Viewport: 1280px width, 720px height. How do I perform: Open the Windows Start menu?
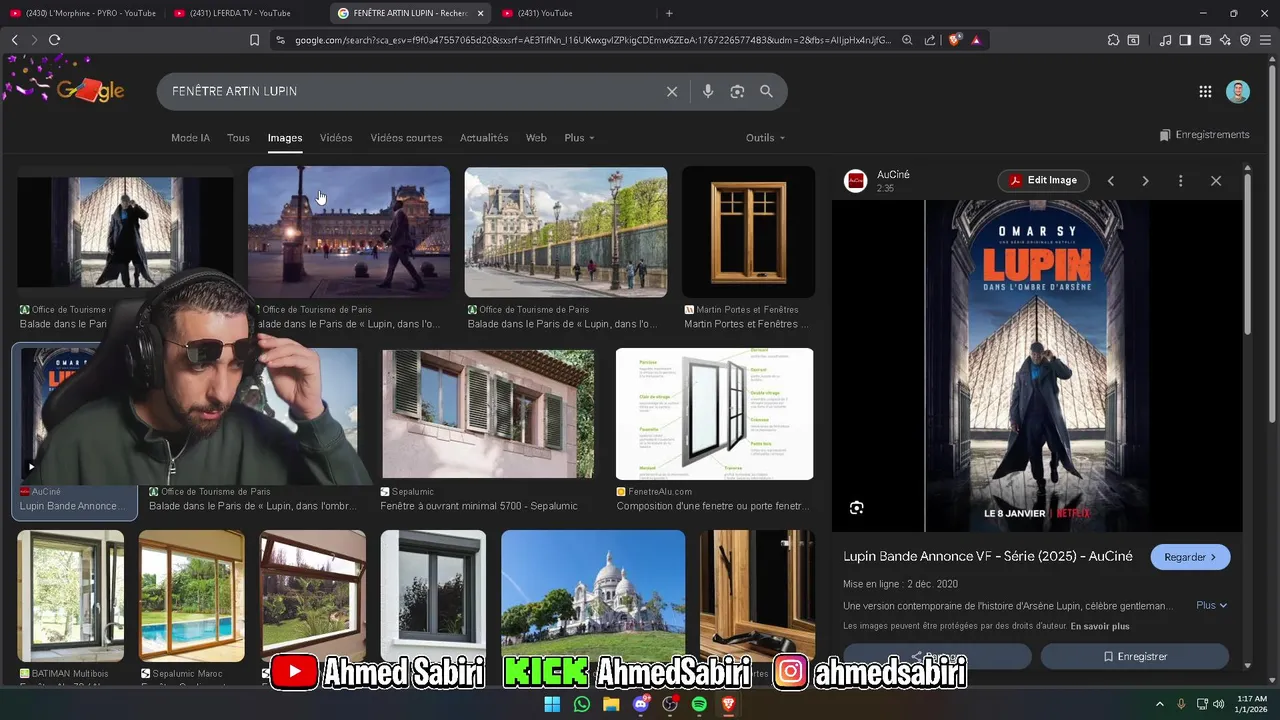tap(552, 704)
